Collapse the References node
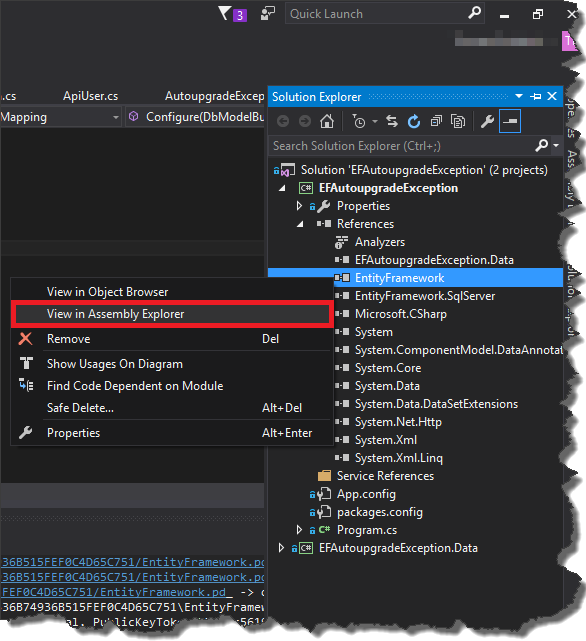Viewport: 586px width, 641px height. 300,224
